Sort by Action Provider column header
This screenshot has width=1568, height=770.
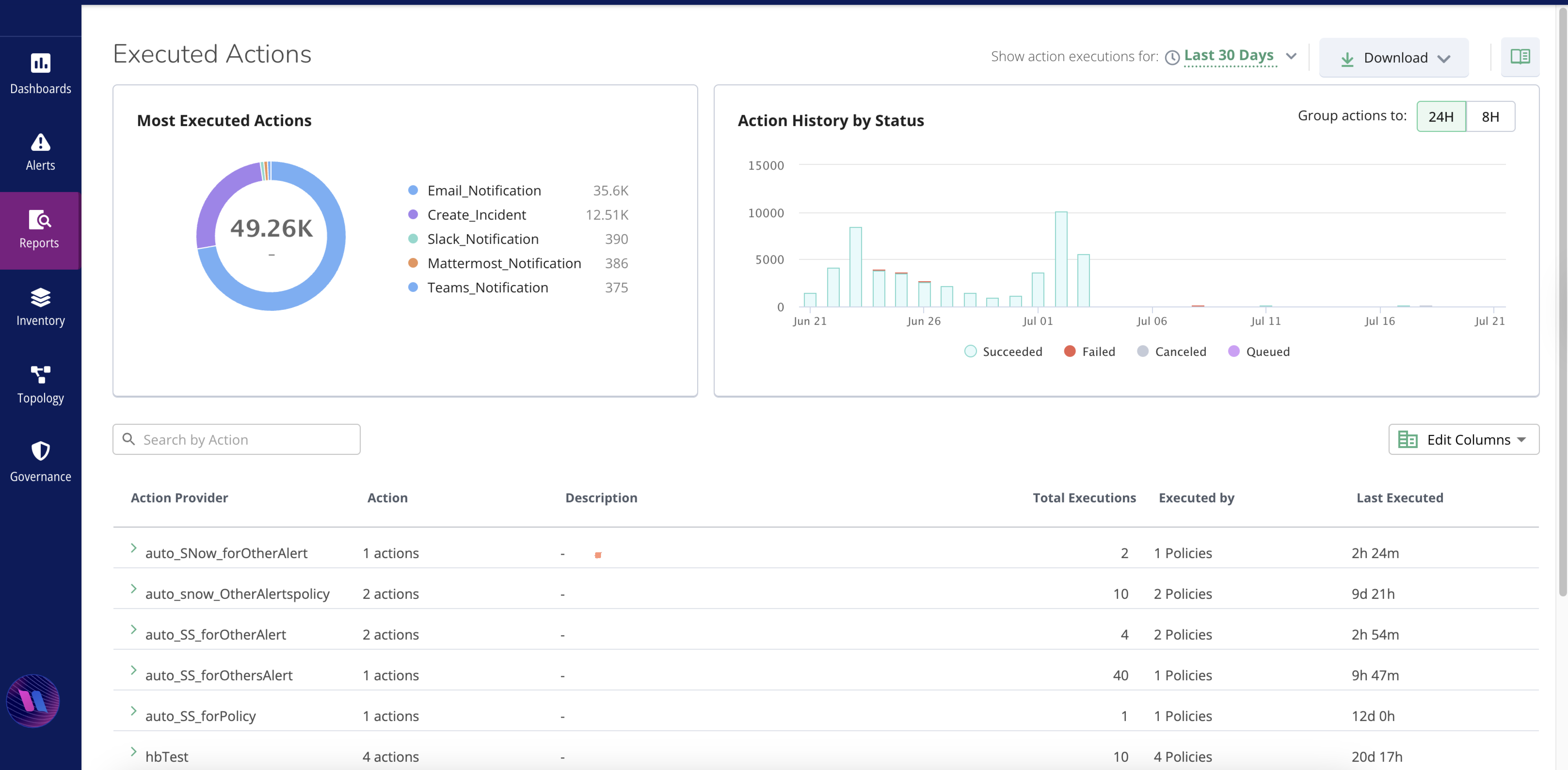180,498
